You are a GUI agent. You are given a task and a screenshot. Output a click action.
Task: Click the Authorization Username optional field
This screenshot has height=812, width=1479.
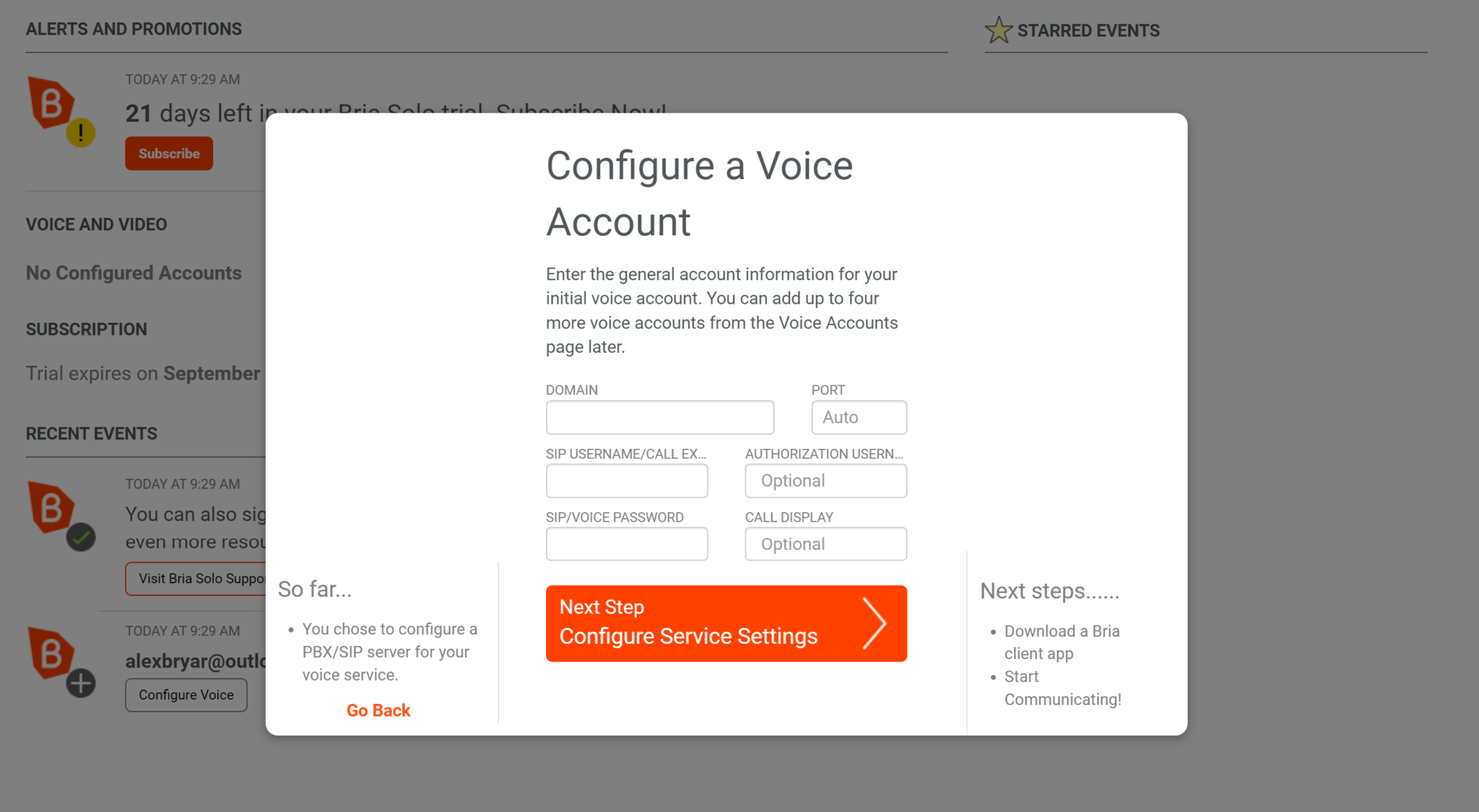[x=825, y=481]
